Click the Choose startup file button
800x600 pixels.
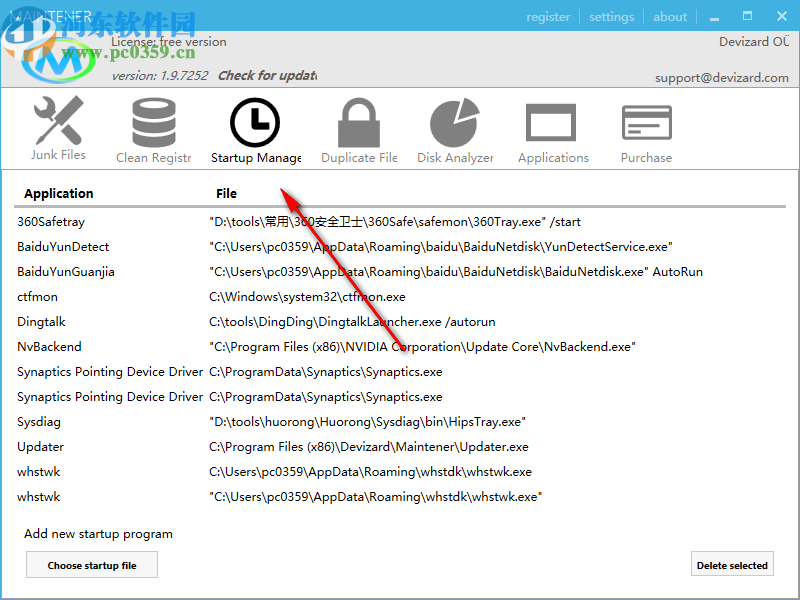point(92,565)
